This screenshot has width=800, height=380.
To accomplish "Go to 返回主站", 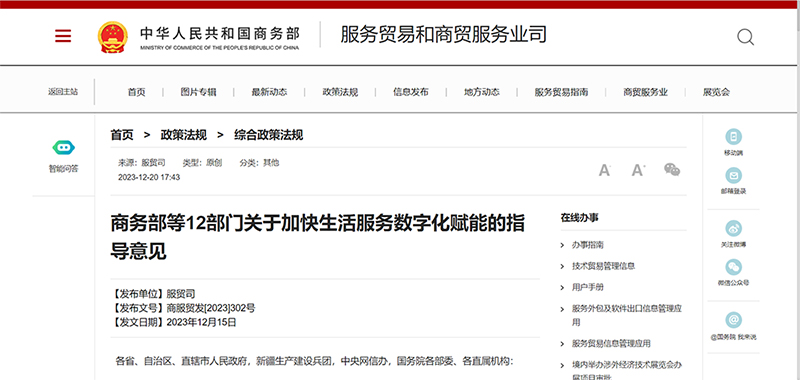I will pos(63,92).
